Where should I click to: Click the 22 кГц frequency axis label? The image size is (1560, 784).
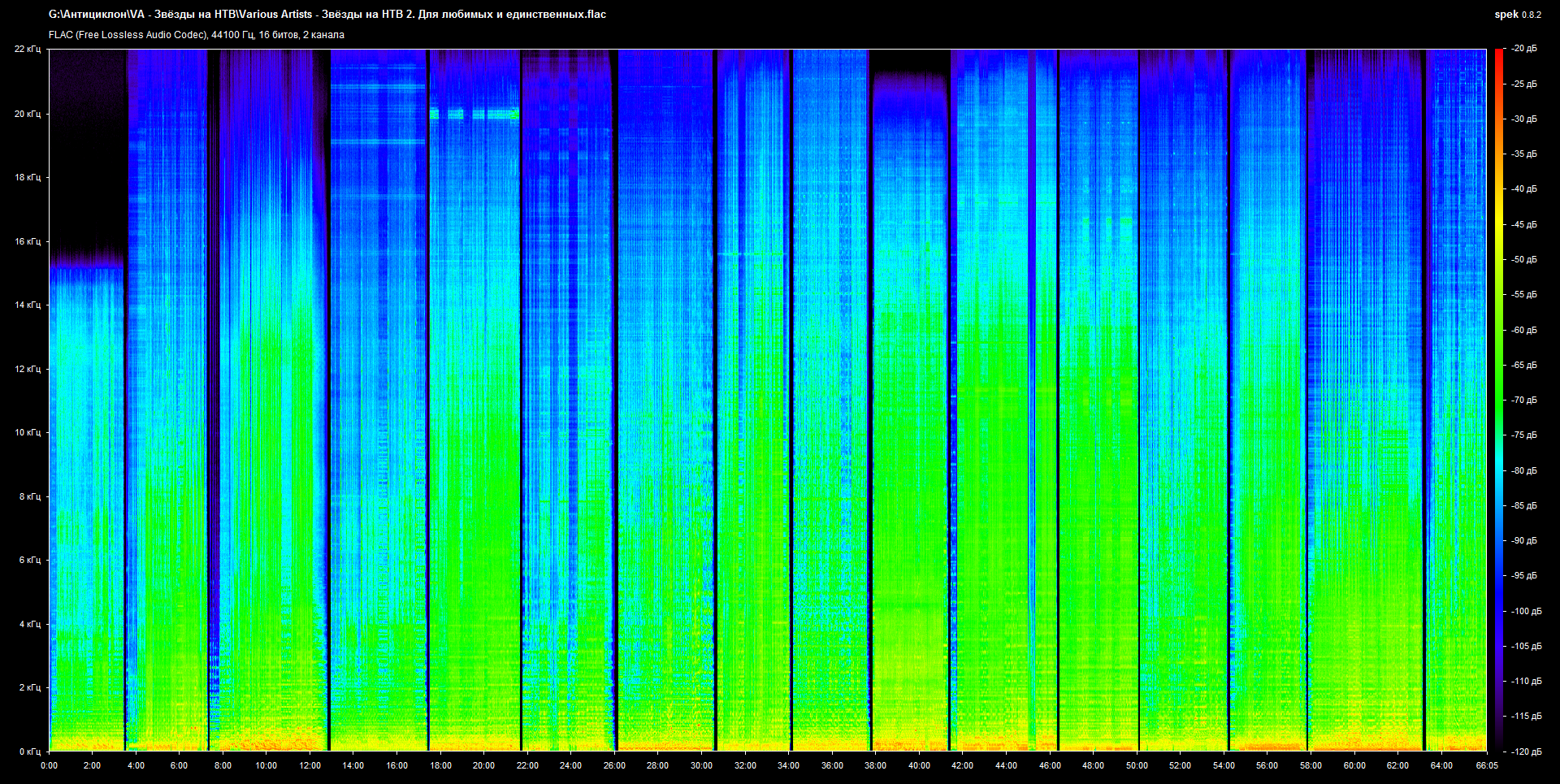pyautogui.click(x=27, y=49)
